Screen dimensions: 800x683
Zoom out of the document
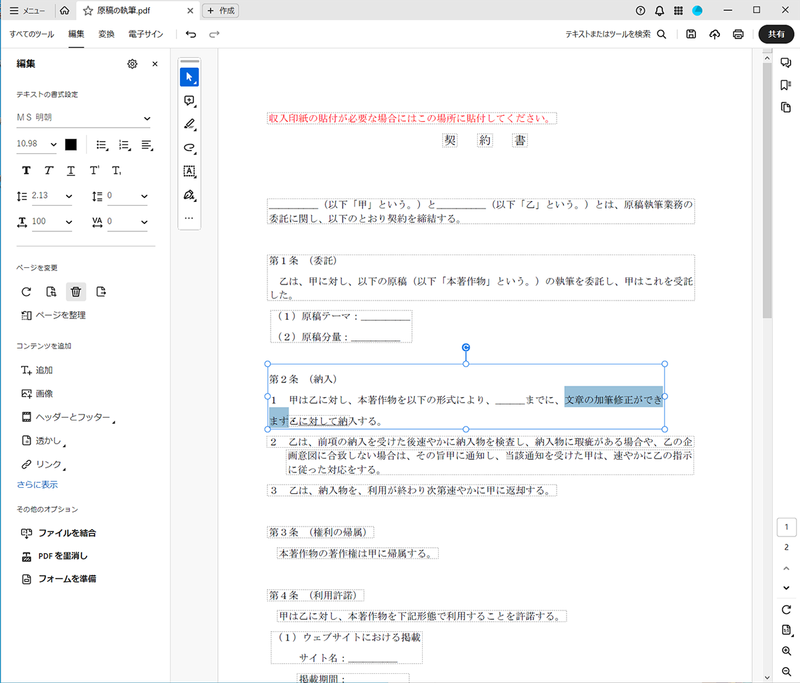786,672
